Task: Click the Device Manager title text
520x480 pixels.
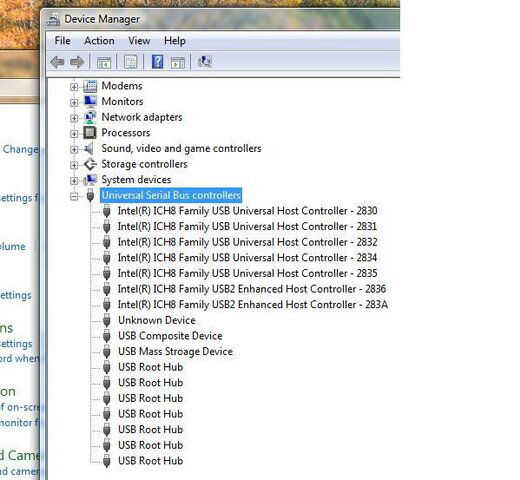Action: [102, 19]
